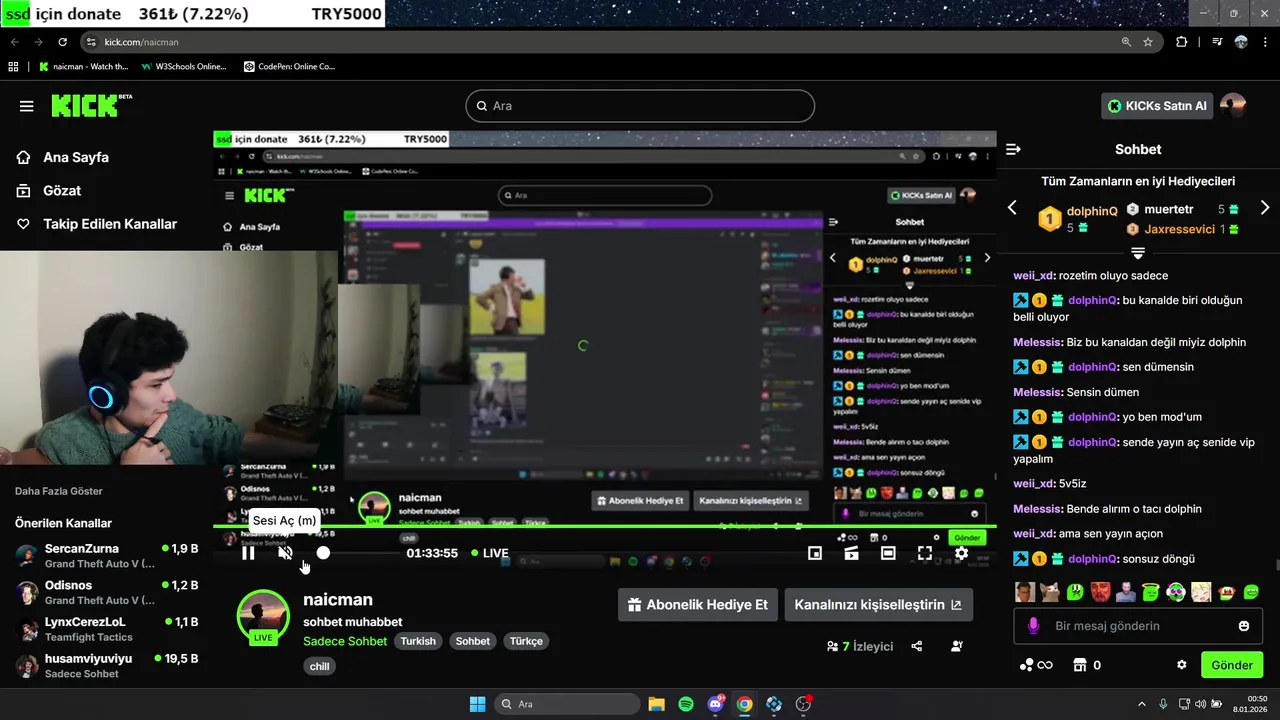Click the clip creation icon in player
This screenshot has height=720, width=1280.
coord(852,553)
